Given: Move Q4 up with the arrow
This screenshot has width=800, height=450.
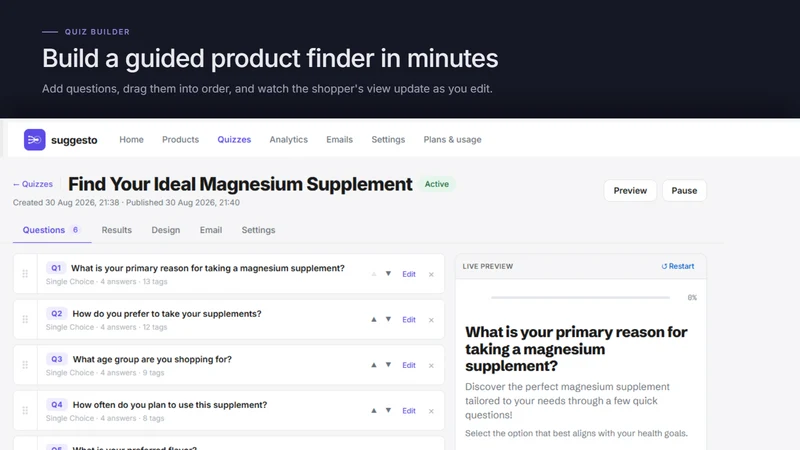Looking at the screenshot, I should coord(374,410).
